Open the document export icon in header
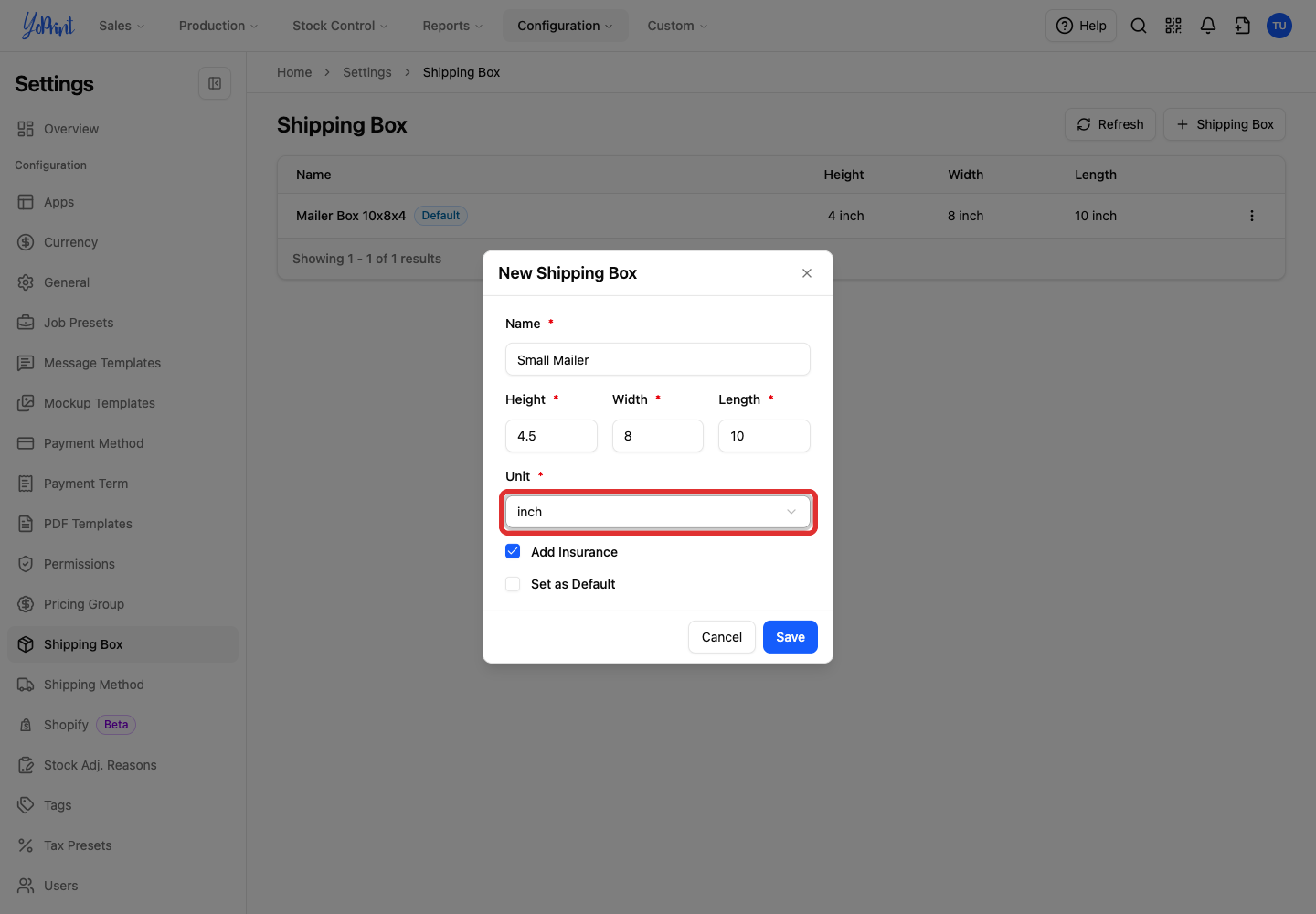Image resolution: width=1316 pixels, height=914 pixels. point(1243,26)
